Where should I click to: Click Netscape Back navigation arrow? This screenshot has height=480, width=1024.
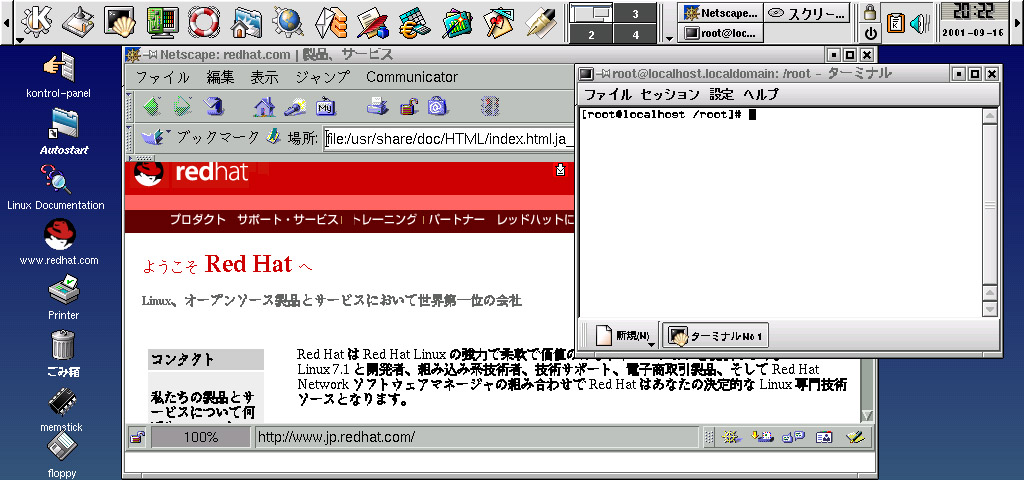152,104
